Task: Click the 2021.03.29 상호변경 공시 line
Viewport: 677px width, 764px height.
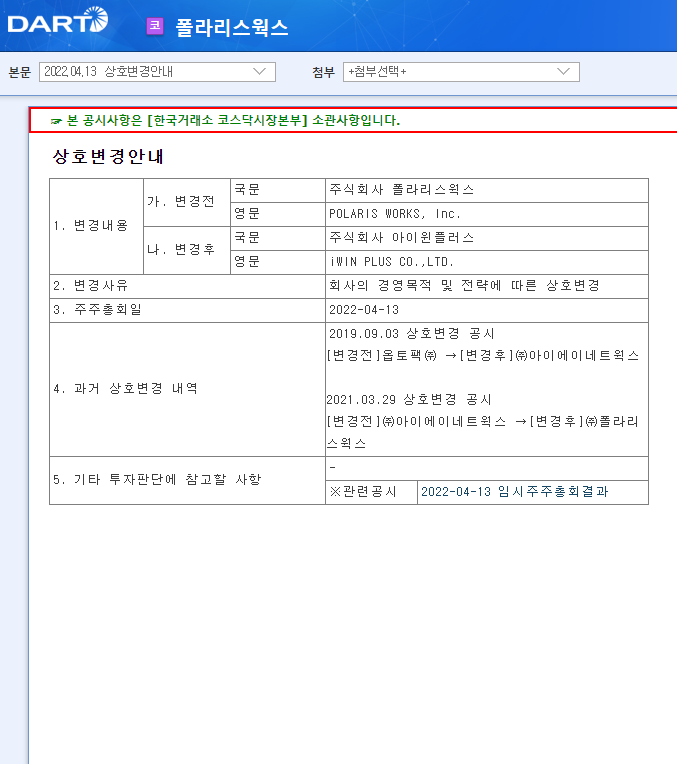Action: click(409, 400)
